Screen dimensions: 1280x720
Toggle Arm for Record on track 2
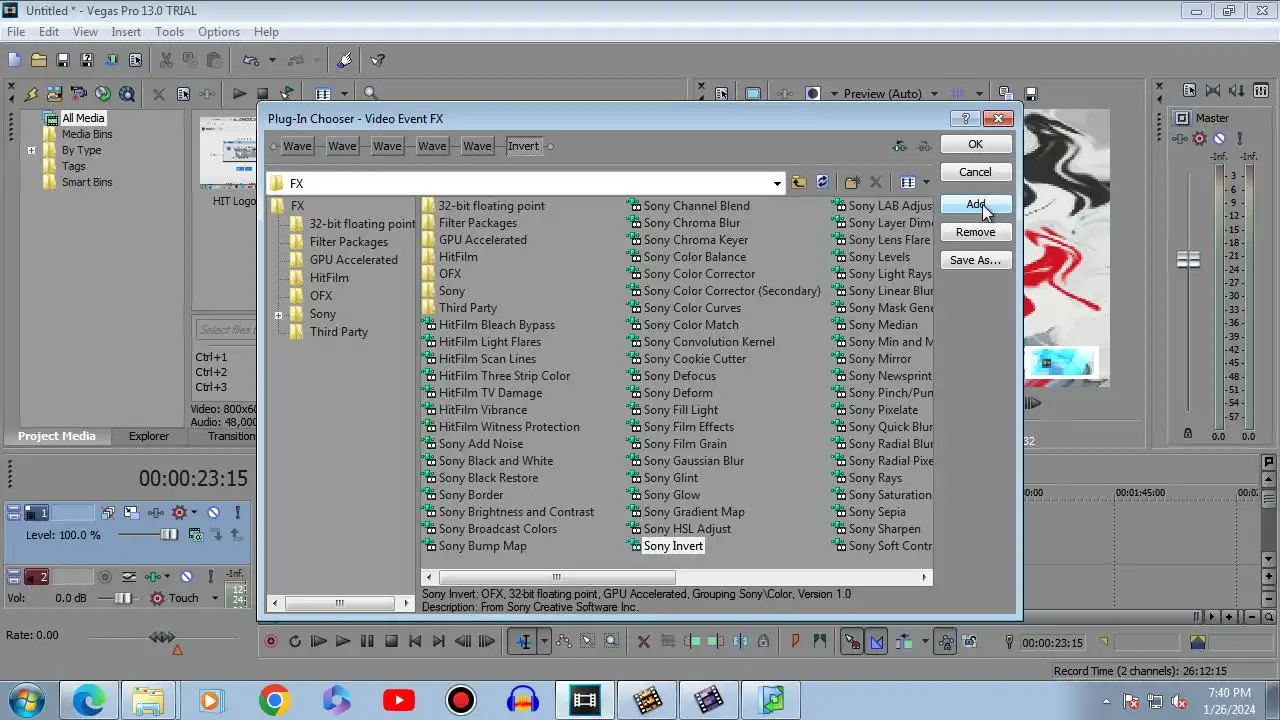point(104,577)
